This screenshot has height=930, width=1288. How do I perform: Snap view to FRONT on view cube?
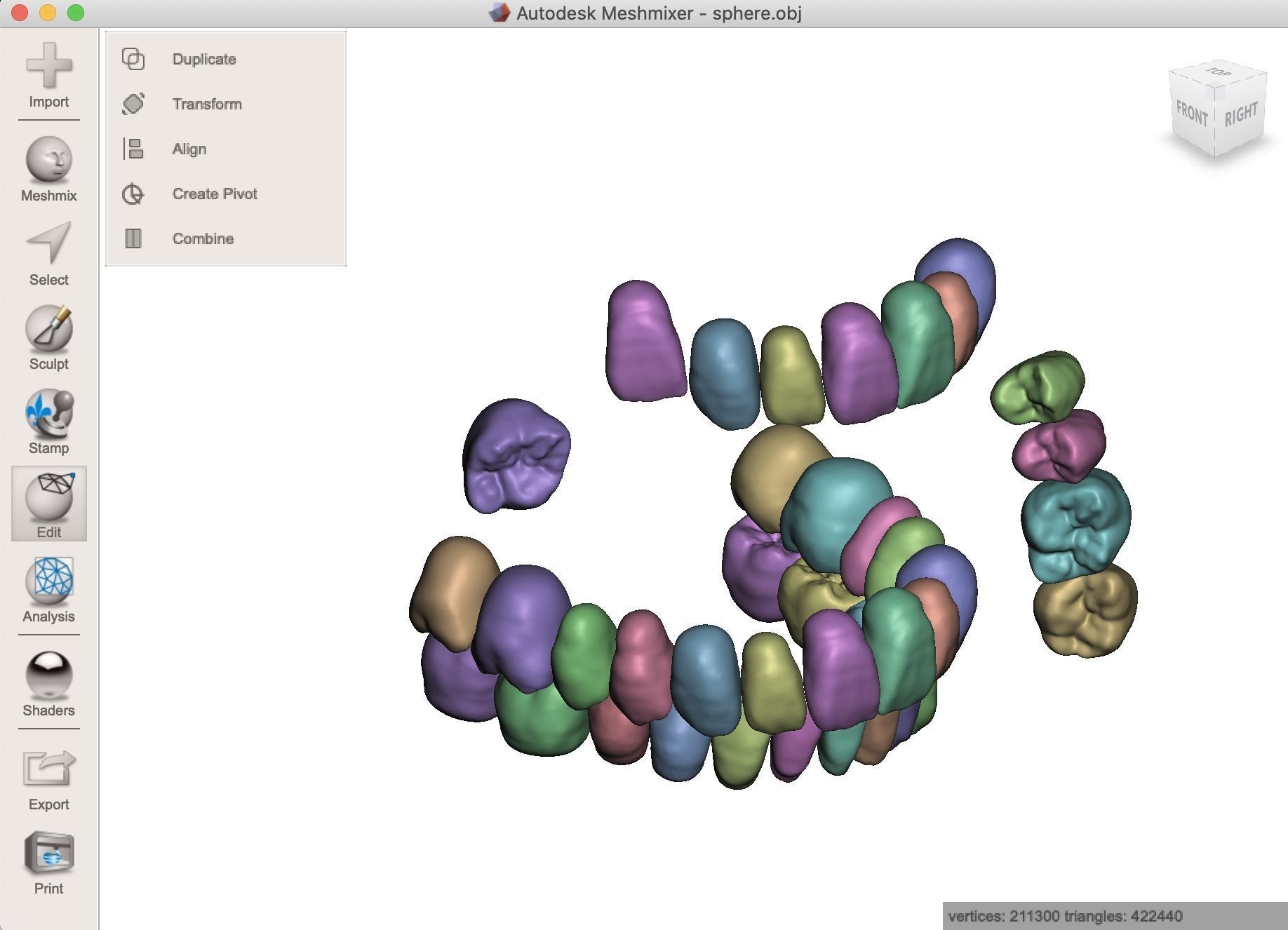(1191, 112)
